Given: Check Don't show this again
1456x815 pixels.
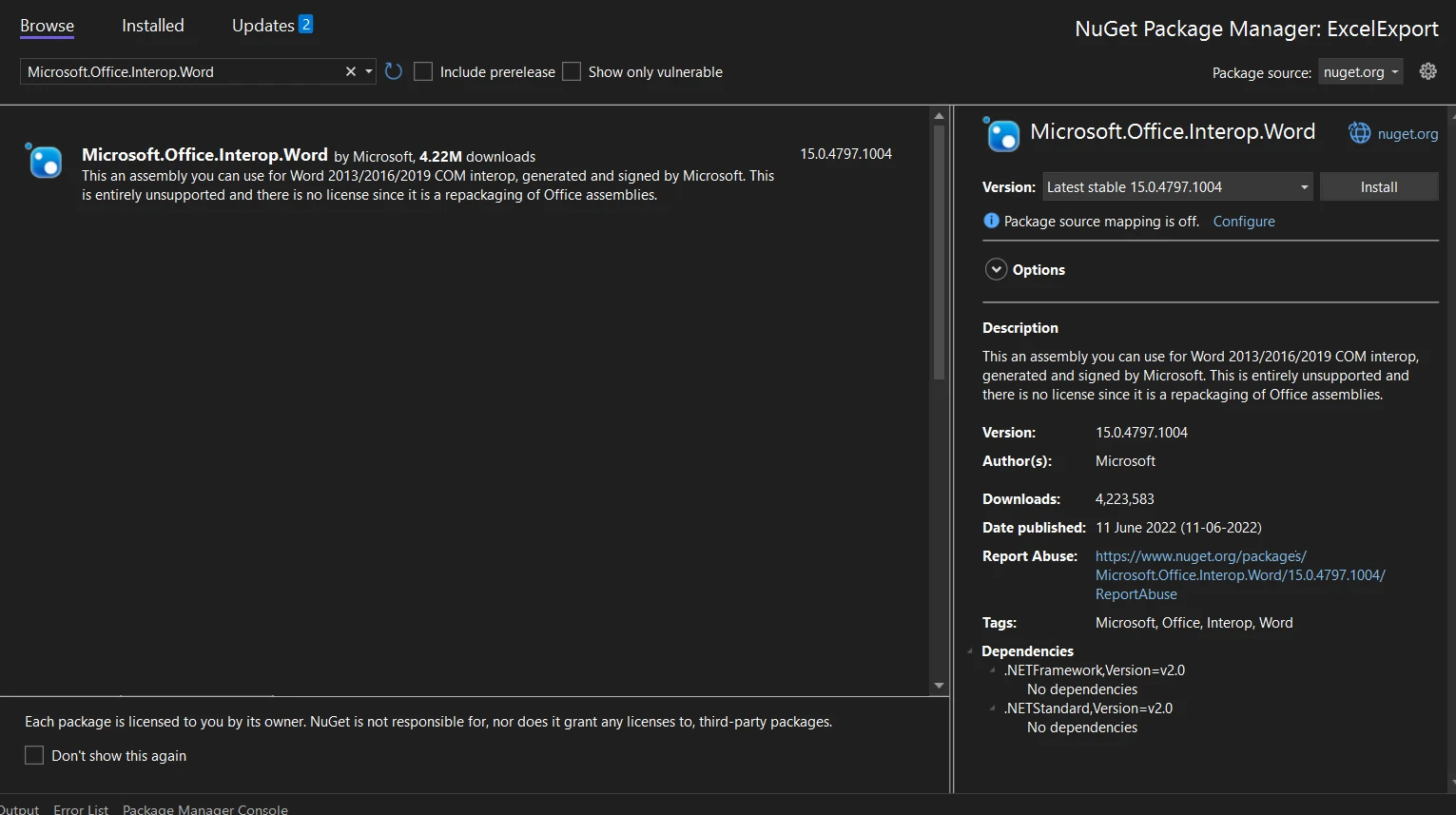Looking at the screenshot, I should [34, 755].
